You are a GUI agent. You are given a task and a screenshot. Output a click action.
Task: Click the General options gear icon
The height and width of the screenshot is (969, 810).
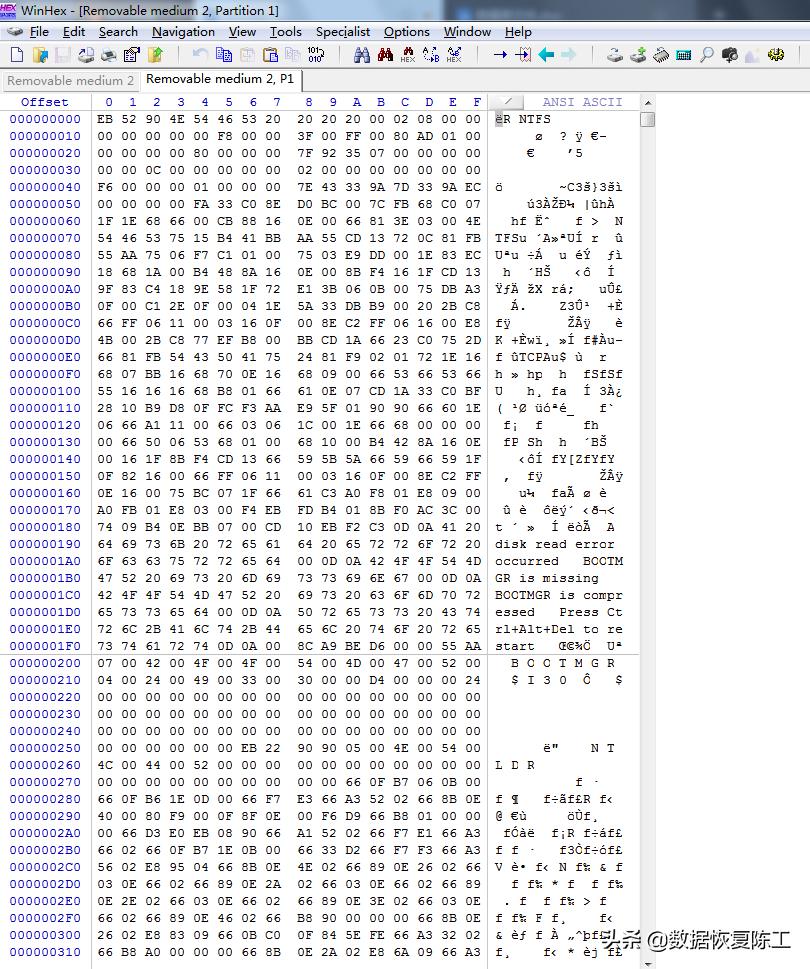776,55
